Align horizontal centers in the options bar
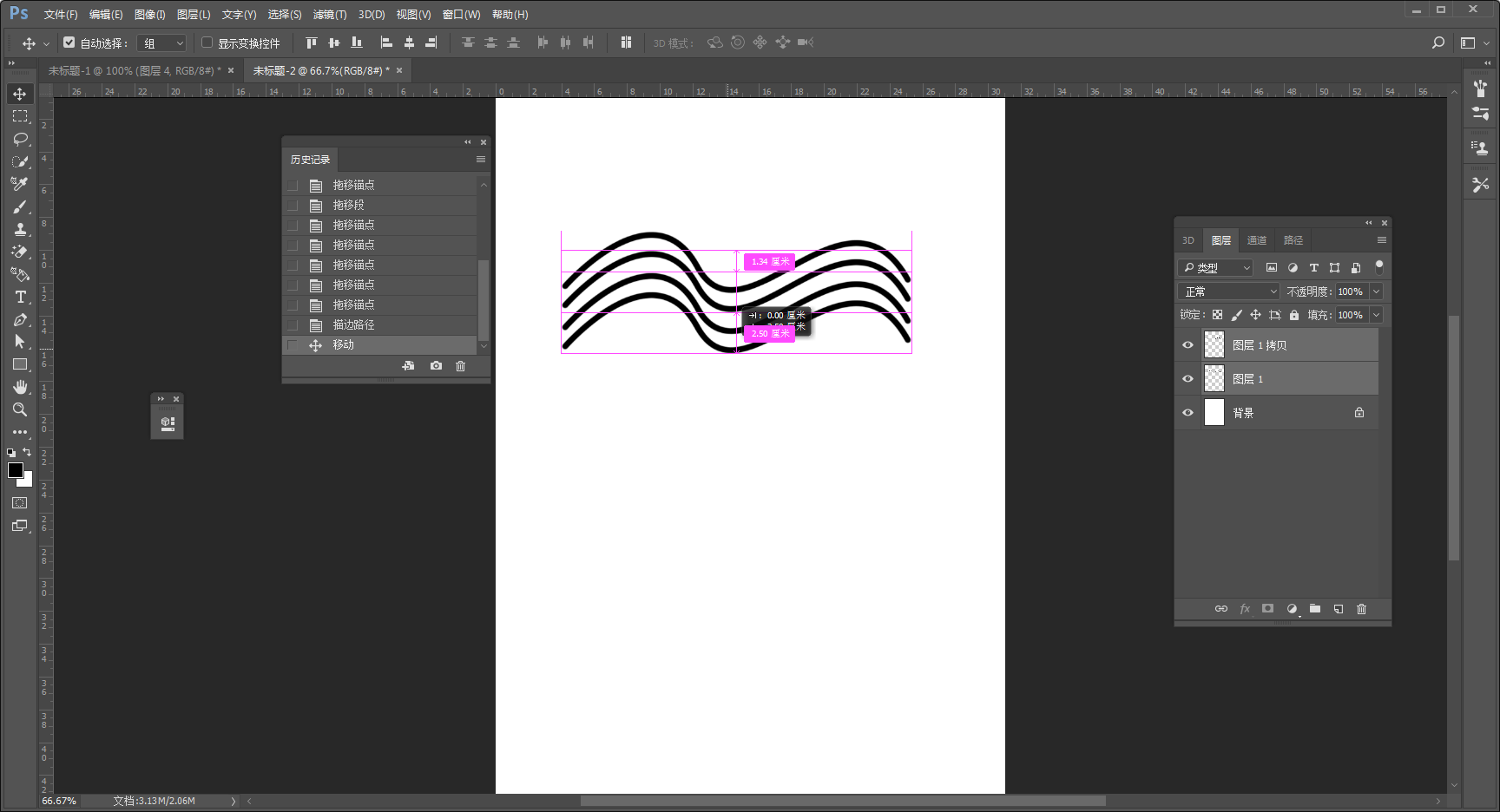This screenshot has width=1500, height=812. pyautogui.click(x=409, y=43)
